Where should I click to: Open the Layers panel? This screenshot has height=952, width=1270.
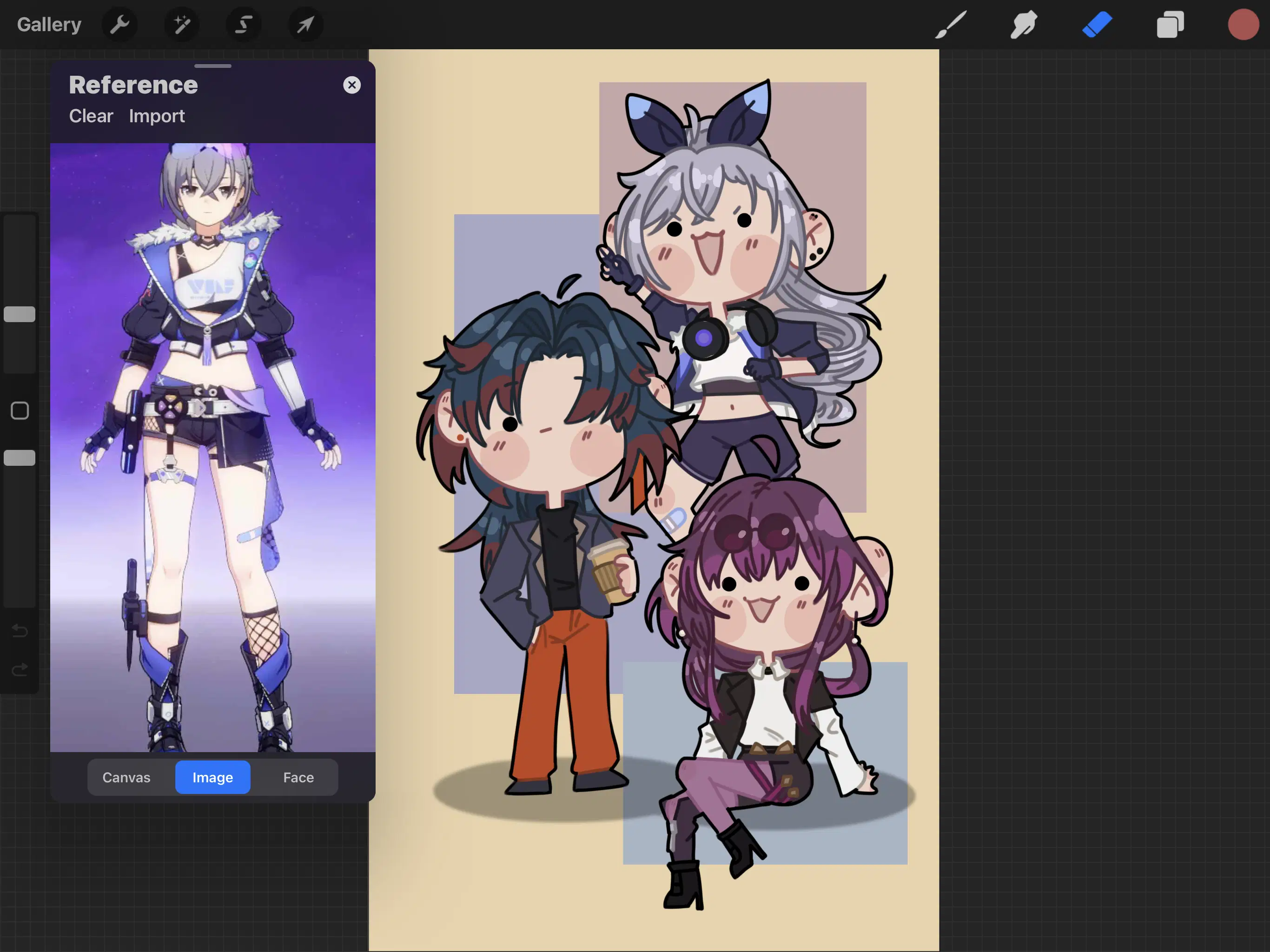1170,24
